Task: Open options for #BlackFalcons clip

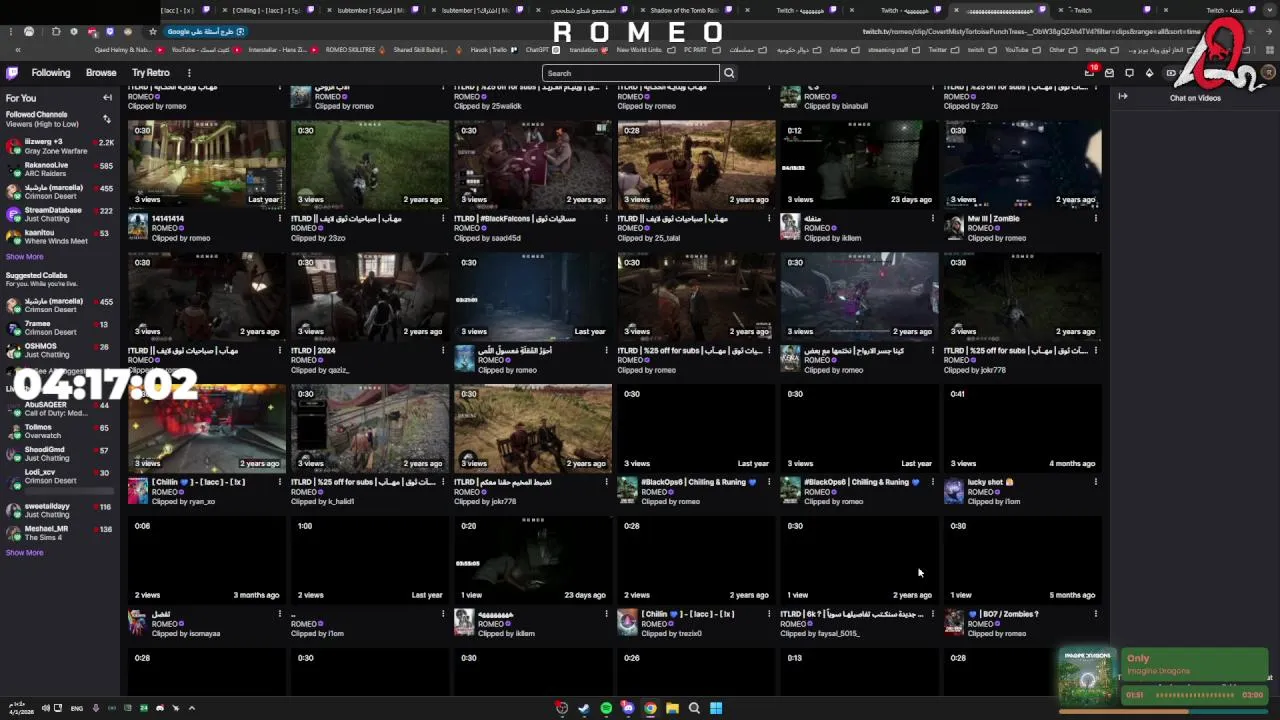Action: (606, 219)
